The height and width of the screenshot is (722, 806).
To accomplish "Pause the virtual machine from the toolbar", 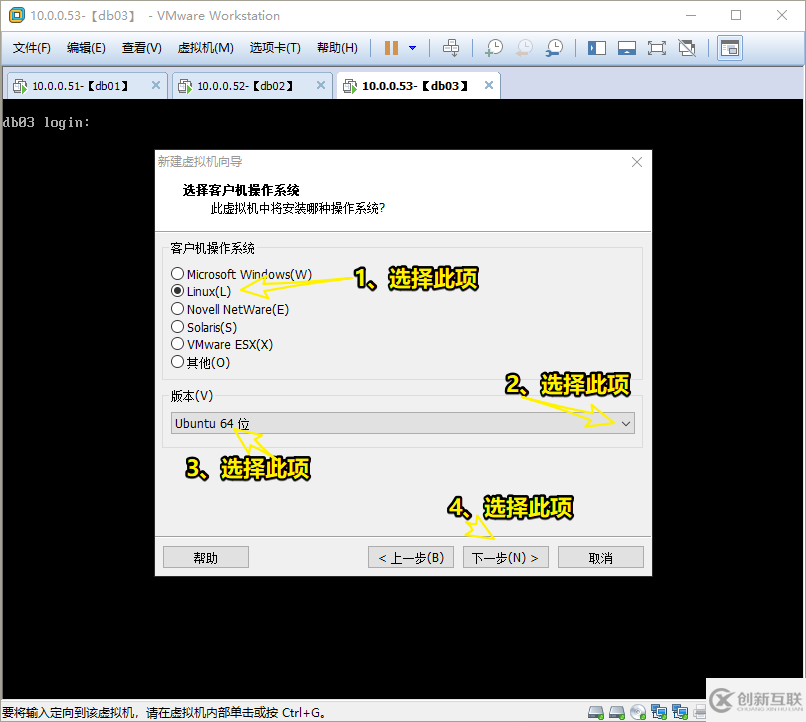I will 391,48.
